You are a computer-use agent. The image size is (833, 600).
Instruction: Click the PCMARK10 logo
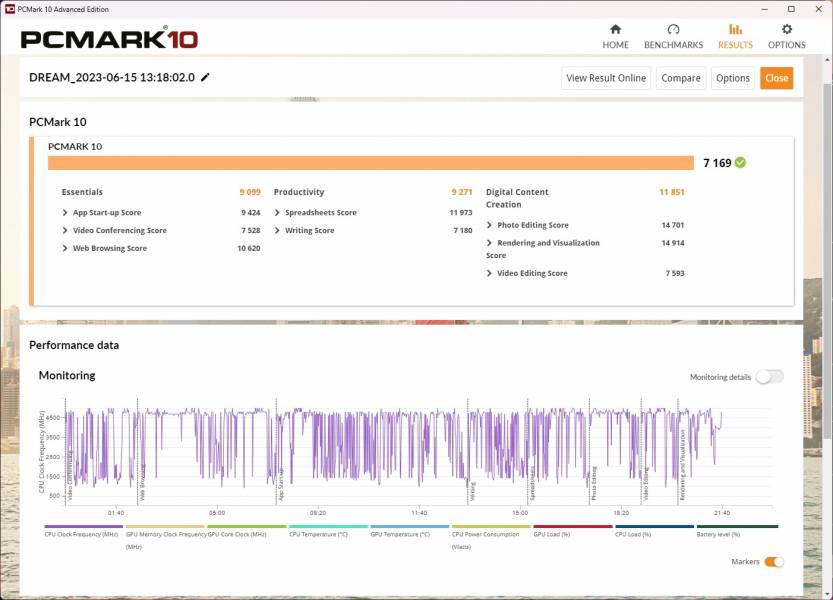[x=109, y=38]
